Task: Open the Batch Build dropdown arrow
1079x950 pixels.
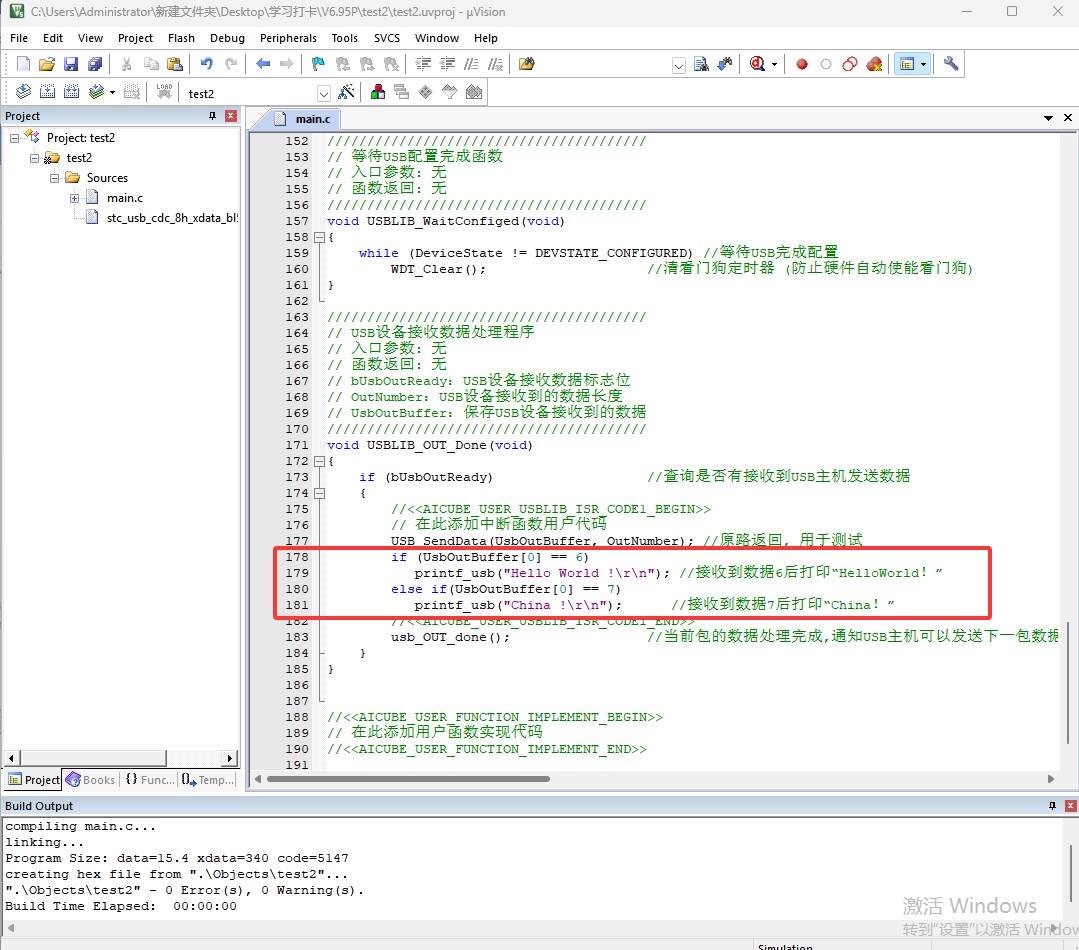Action: click(112, 93)
